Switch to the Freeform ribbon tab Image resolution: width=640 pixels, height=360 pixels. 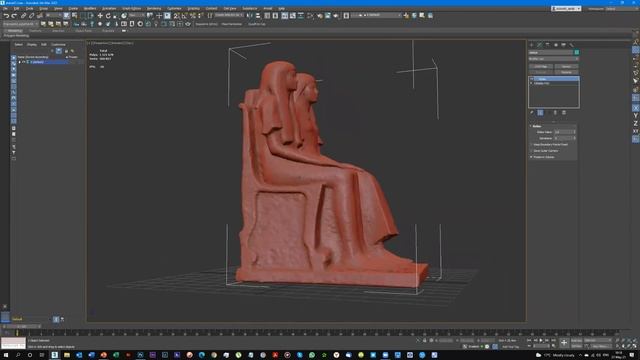coord(35,31)
